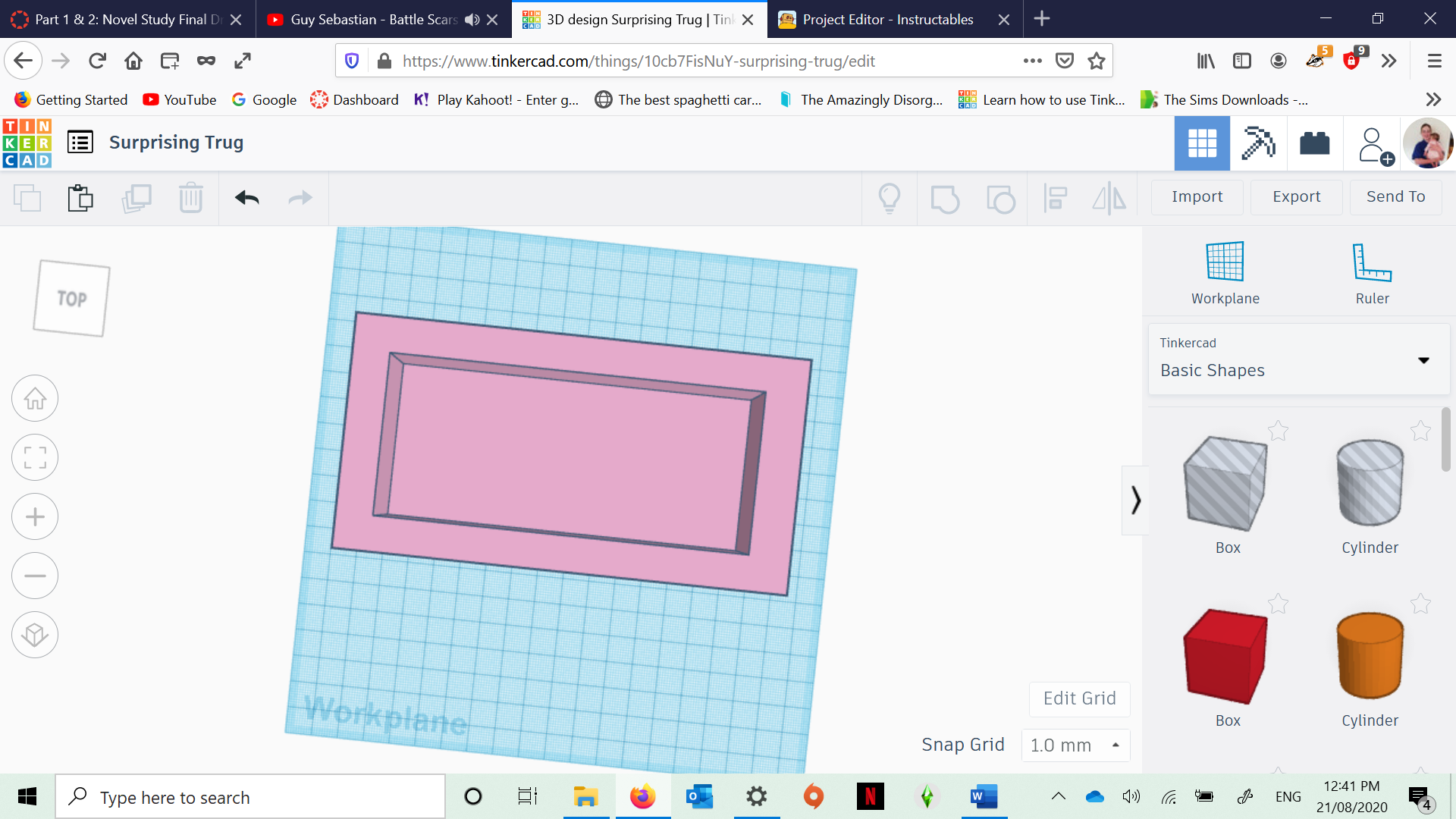Open the Dashboard bookmark
Viewport: 1456px width, 819px height.
(354, 100)
